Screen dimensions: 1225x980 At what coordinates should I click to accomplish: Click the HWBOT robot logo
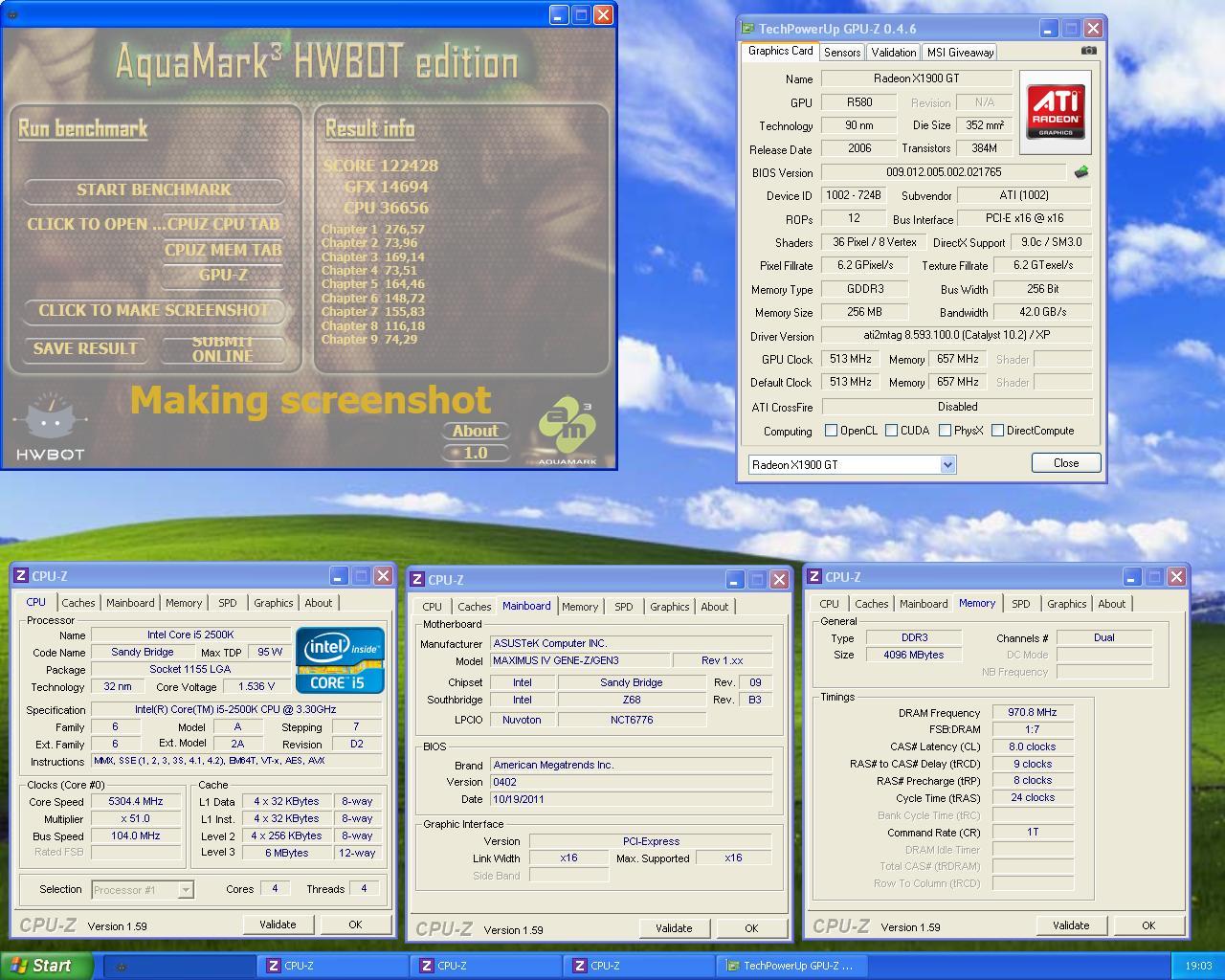(50, 427)
